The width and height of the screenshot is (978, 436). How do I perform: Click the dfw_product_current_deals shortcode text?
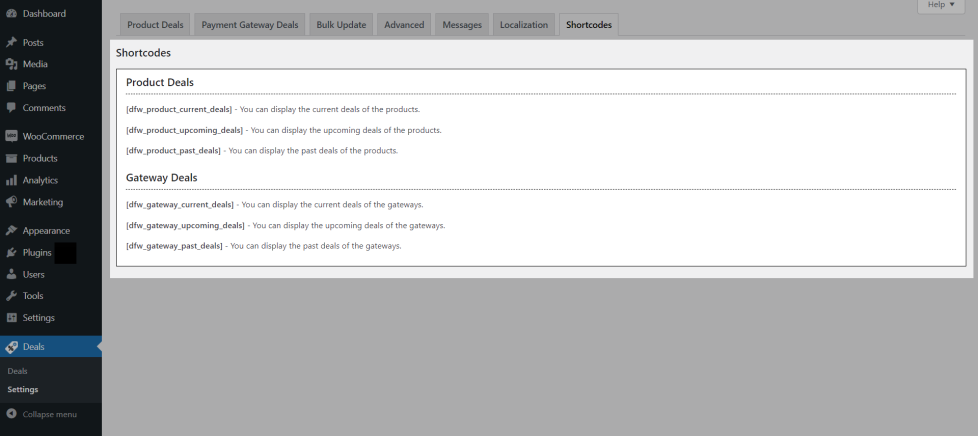[x=179, y=109]
